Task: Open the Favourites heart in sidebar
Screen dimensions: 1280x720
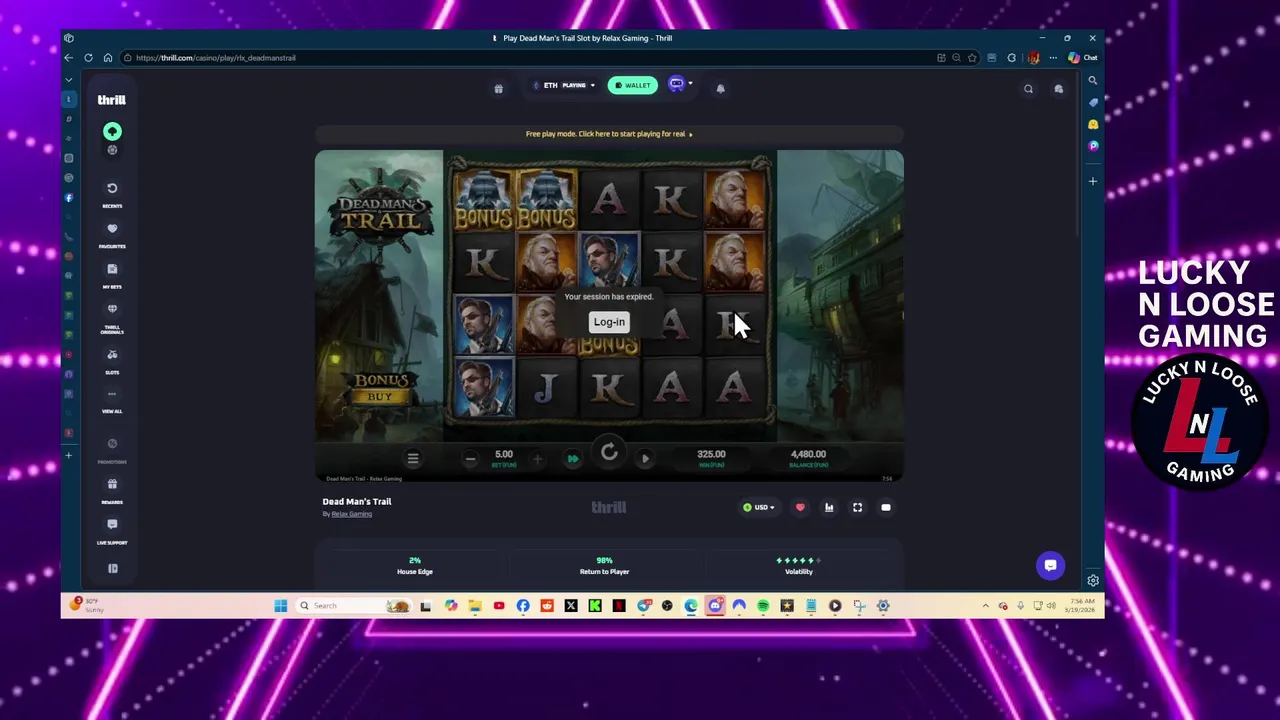Action: (112, 233)
